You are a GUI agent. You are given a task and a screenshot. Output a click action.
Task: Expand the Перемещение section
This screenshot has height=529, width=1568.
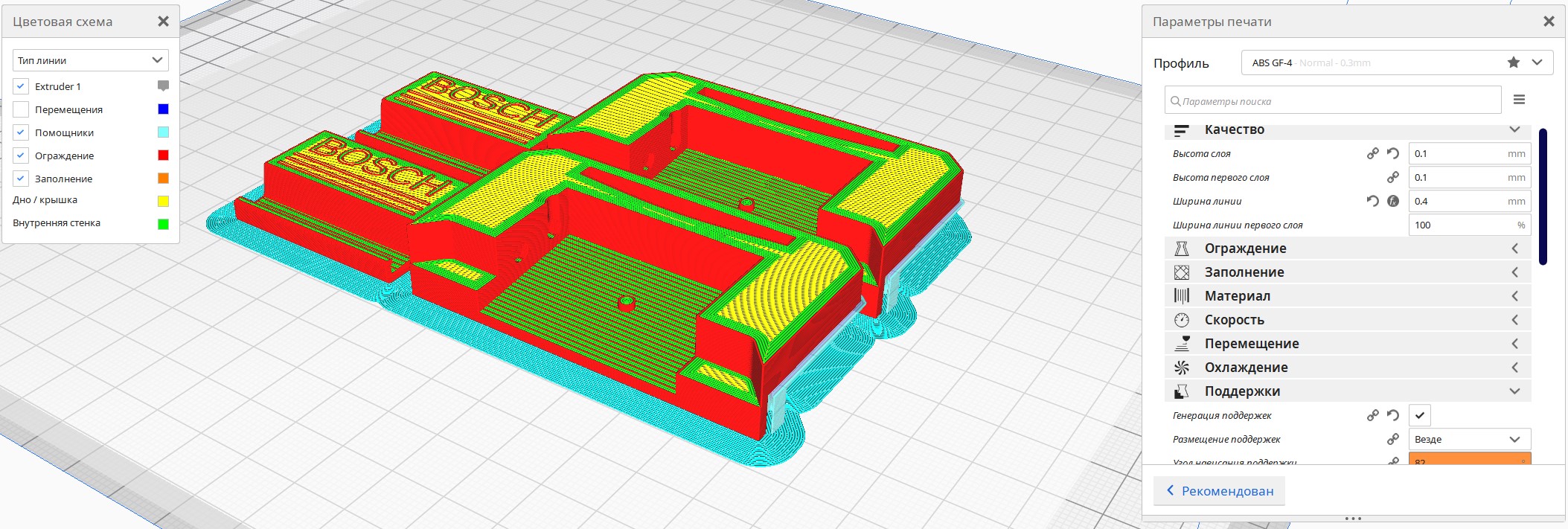(1514, 344)
